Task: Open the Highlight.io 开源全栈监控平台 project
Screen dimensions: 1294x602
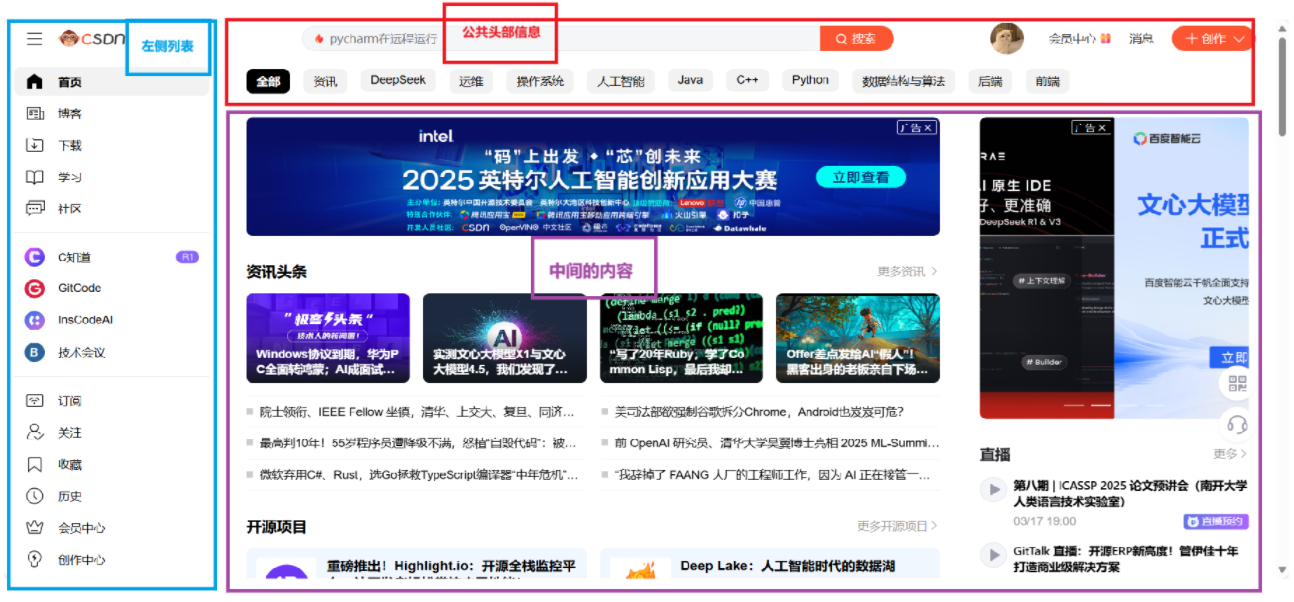Action: [416, 563]
